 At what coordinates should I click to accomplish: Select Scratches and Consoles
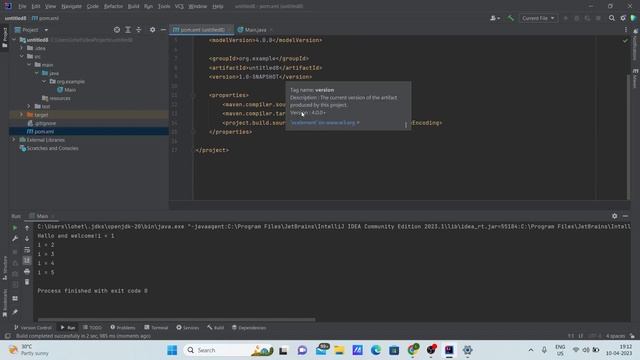pos(49,148)
